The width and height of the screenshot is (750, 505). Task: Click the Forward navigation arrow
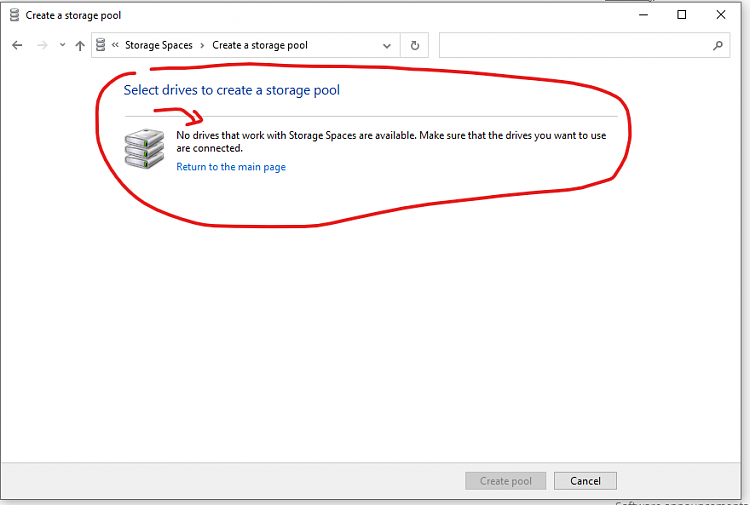42,46
